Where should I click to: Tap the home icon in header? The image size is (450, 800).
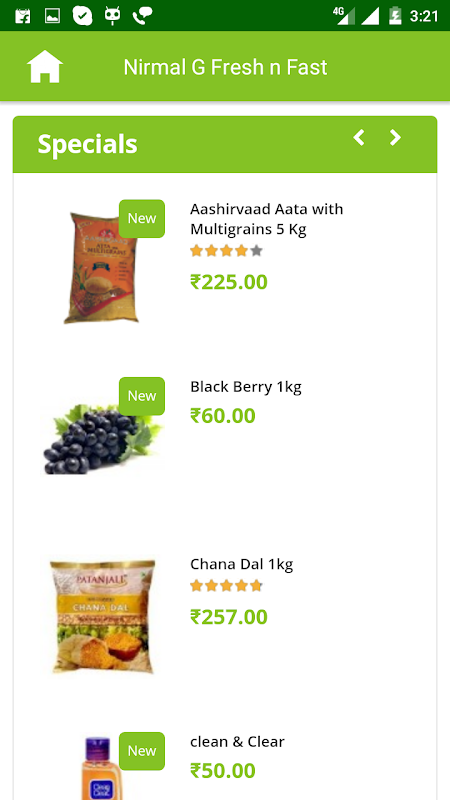tap(45, 66)
